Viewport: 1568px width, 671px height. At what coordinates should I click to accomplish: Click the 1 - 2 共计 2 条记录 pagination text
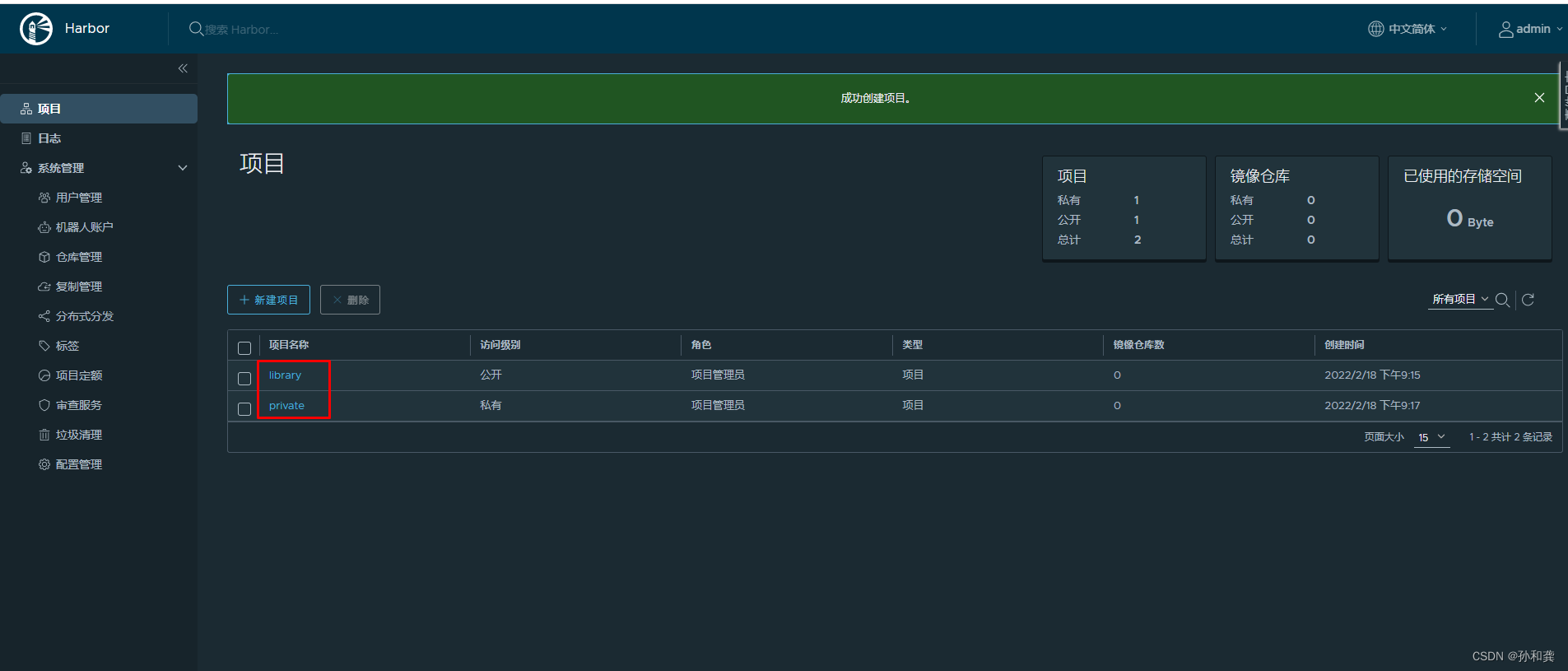(1510, 437)
